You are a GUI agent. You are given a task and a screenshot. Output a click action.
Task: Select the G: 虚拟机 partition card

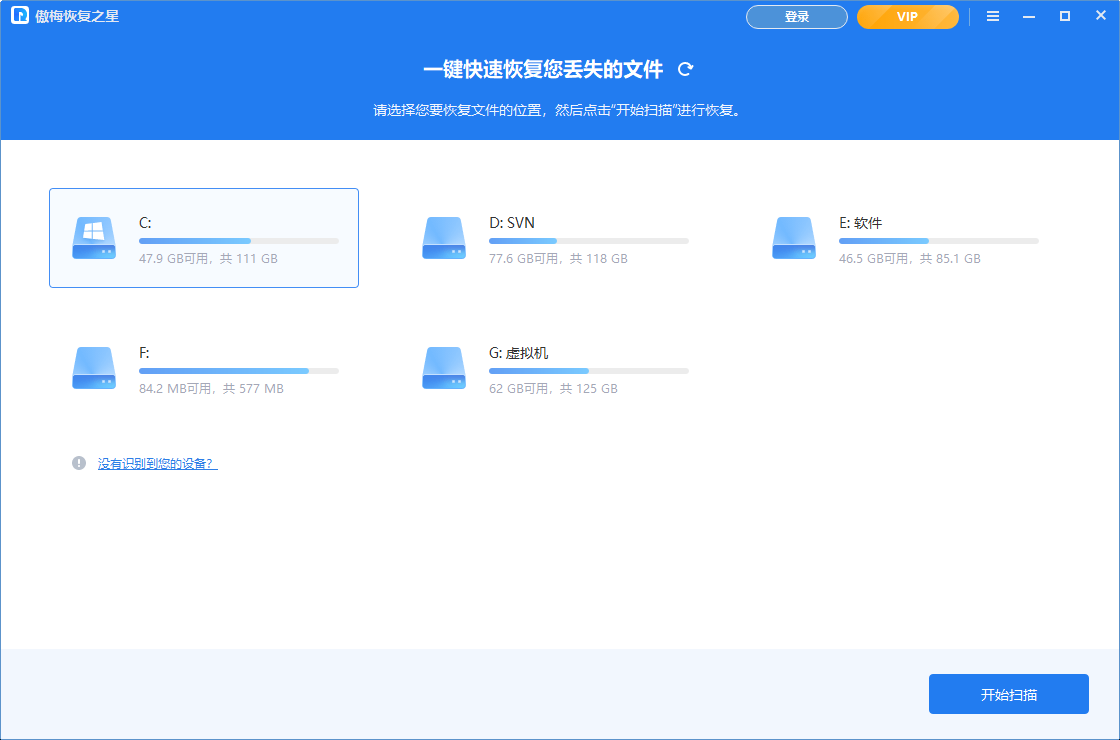pyautogui.click(x=553, y=368)
